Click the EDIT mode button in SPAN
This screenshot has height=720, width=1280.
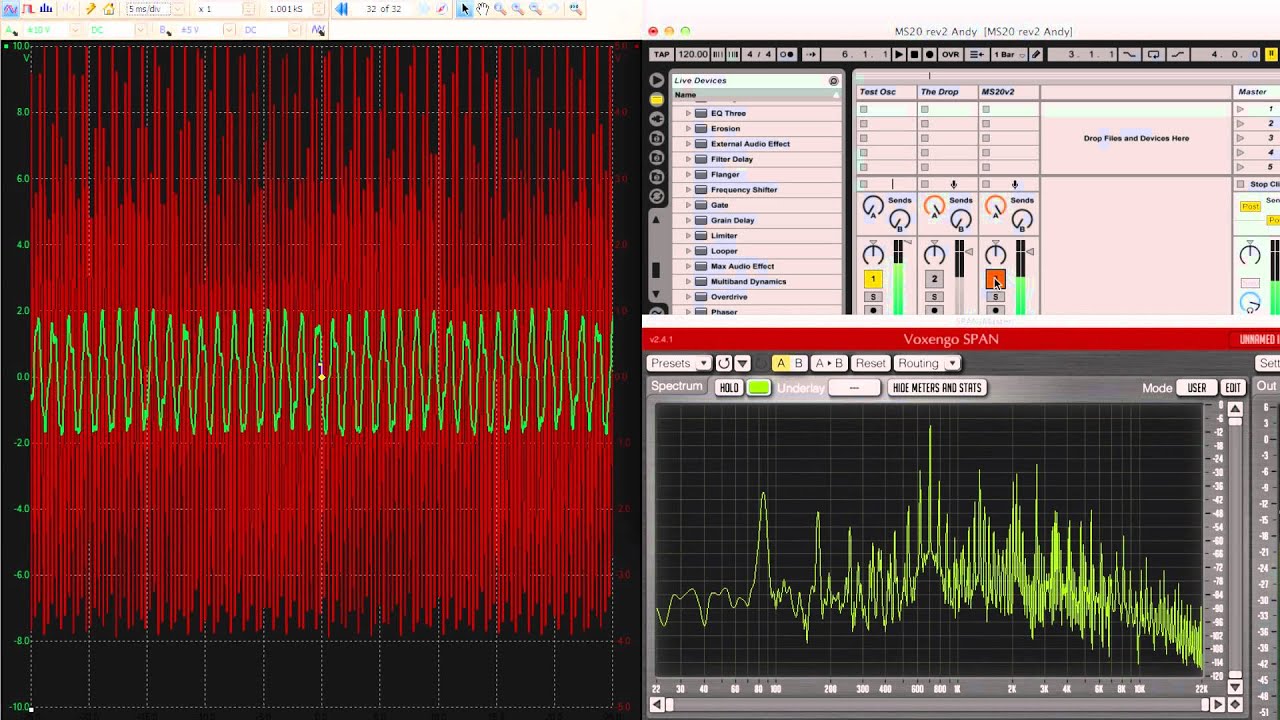tap(1233, 388)
